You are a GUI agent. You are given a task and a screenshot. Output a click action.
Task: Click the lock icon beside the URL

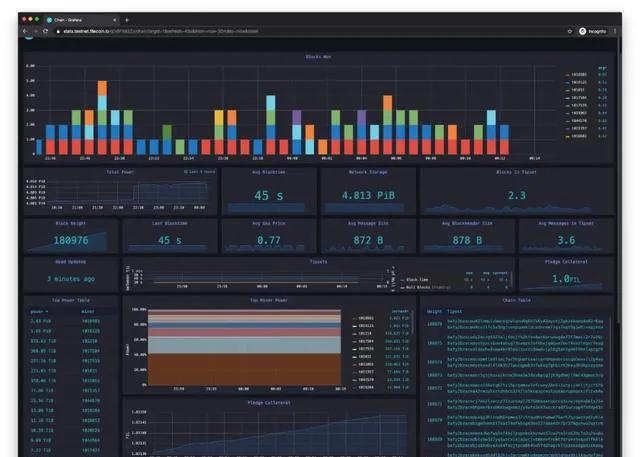[58, 31]
